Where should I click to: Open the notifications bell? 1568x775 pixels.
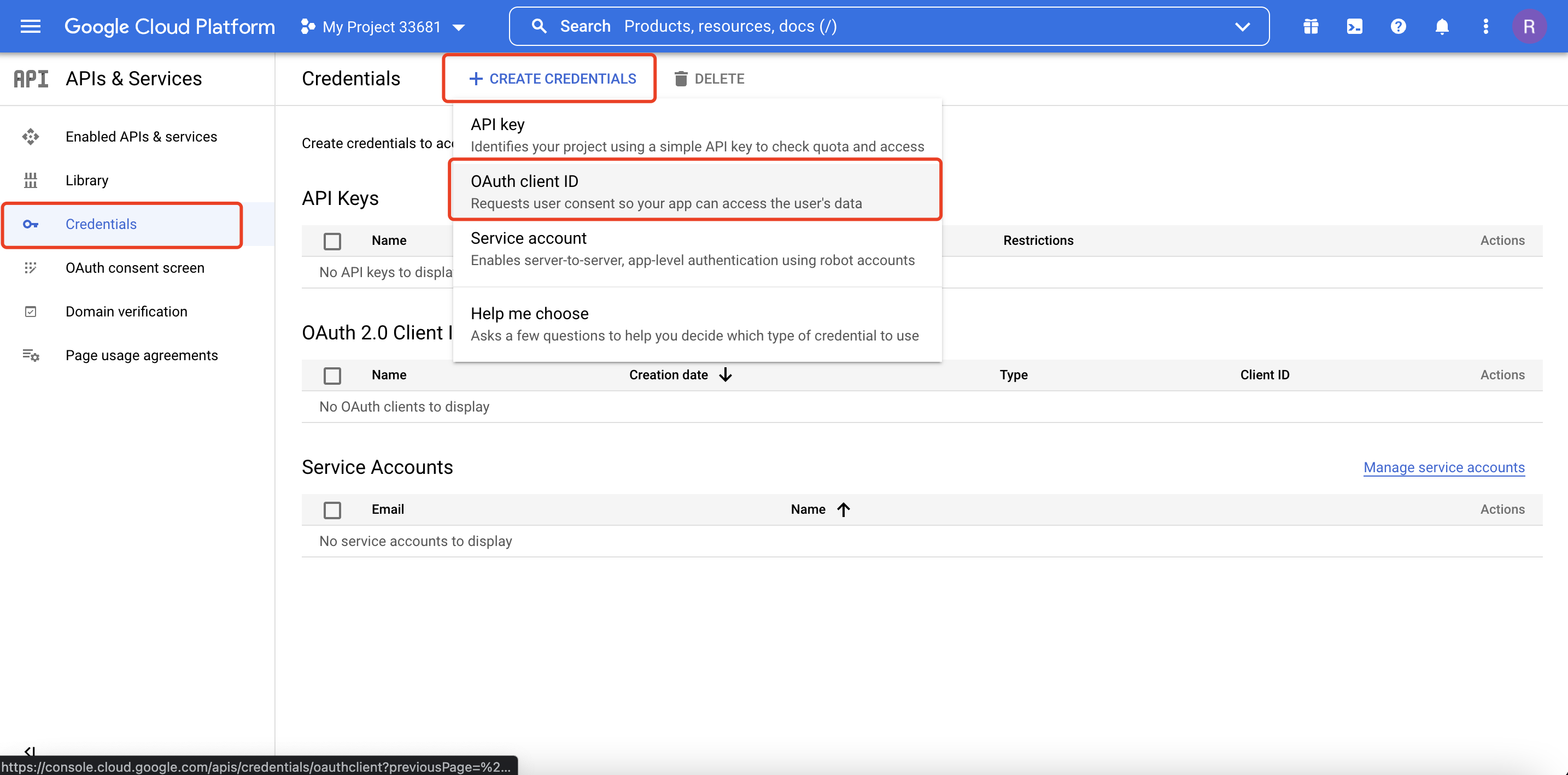click(1441, 26)
